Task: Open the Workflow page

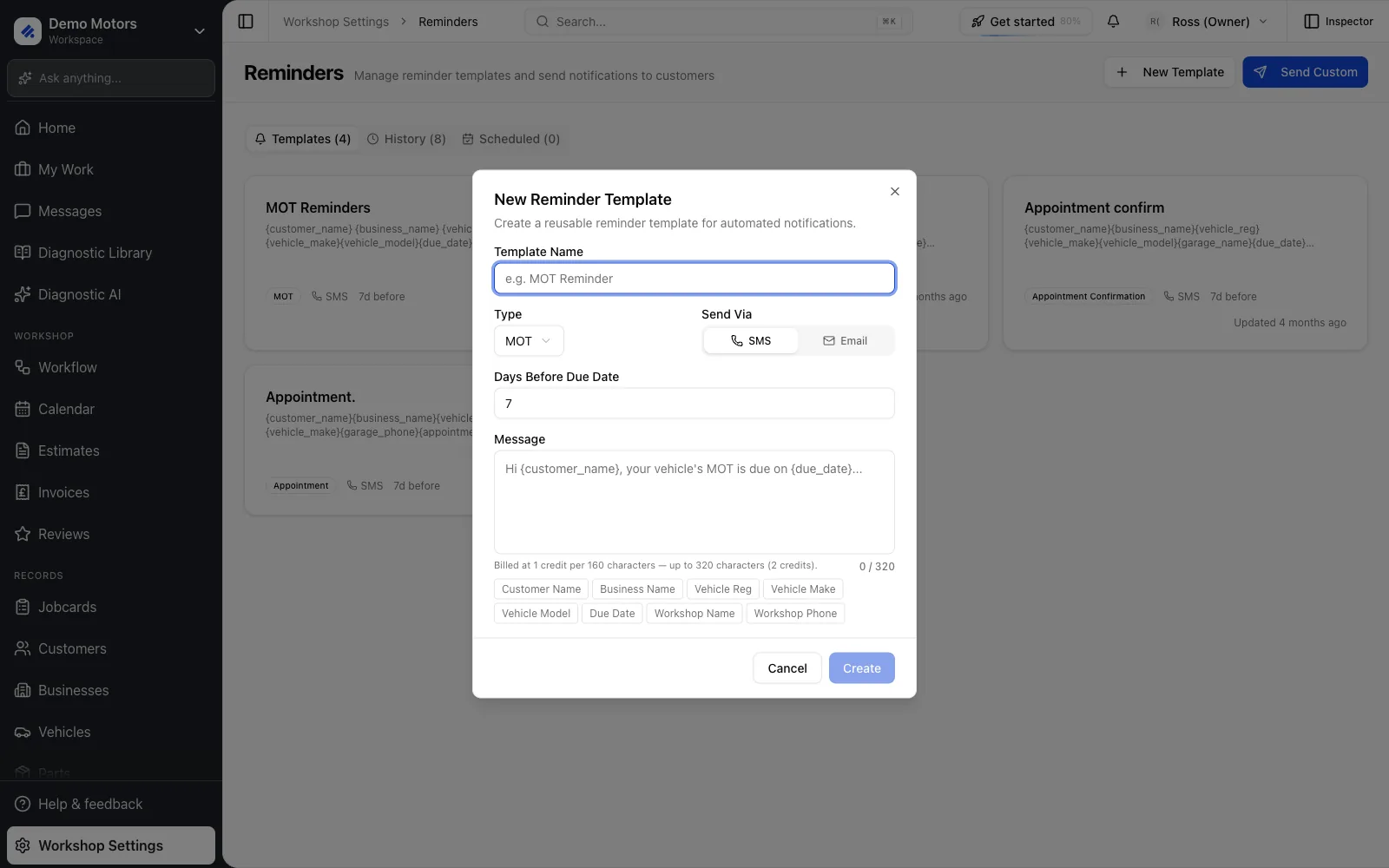Action: 111,367
